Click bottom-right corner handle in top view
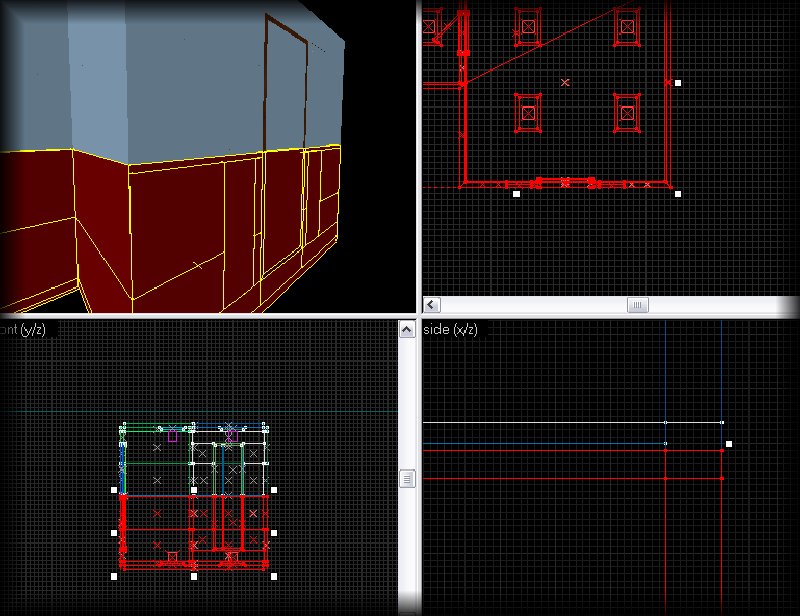Image resolution: width=800 pixels, height=616 pixels. [678, 194]
